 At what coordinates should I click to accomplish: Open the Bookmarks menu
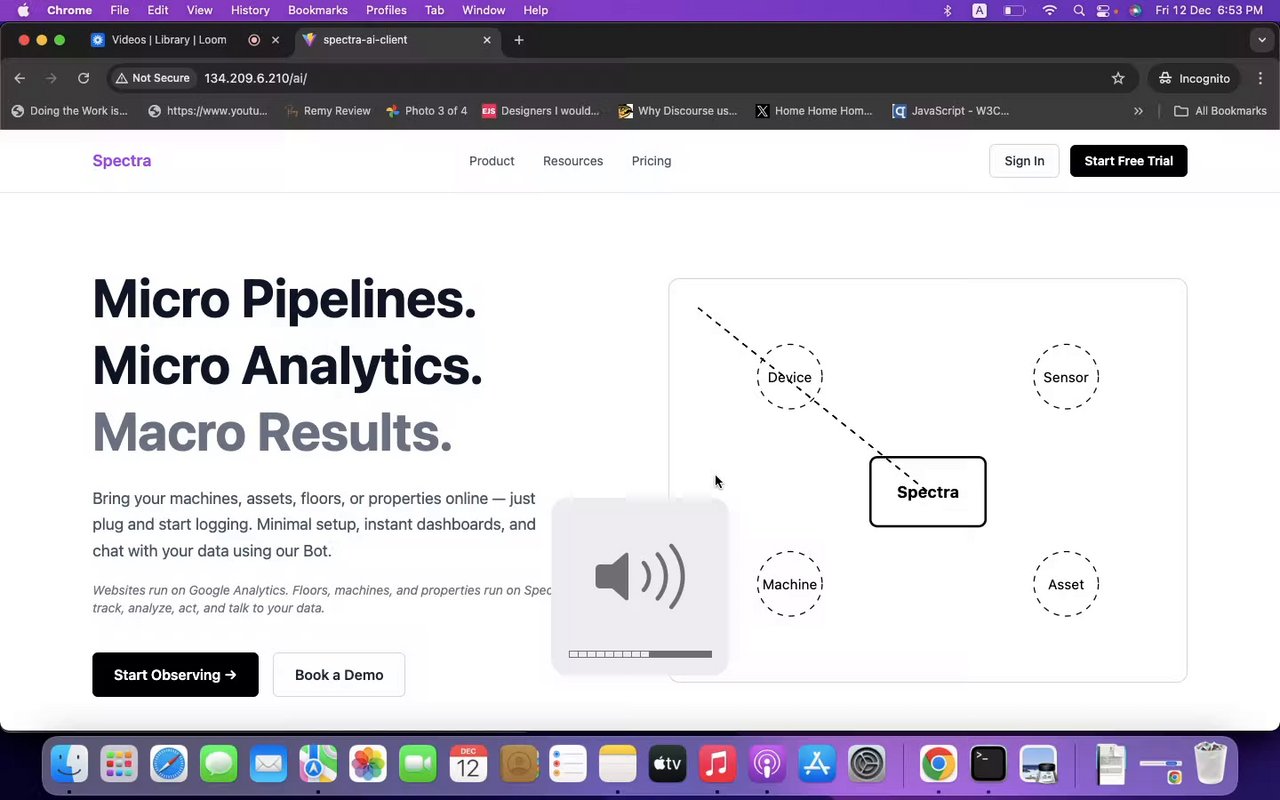tap(318, 10)
